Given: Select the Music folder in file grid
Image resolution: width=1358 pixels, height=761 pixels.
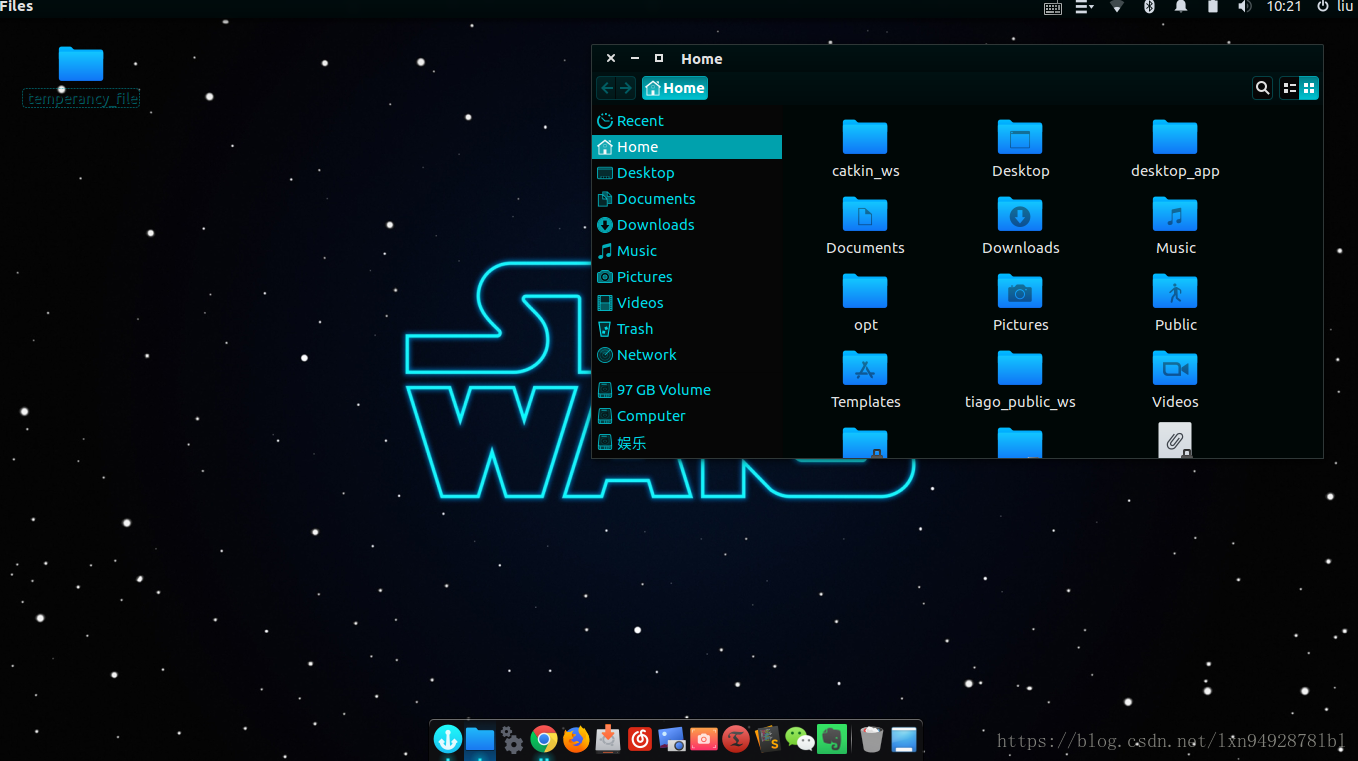Looking at the screenshot, I should (x=1175, y=226).
